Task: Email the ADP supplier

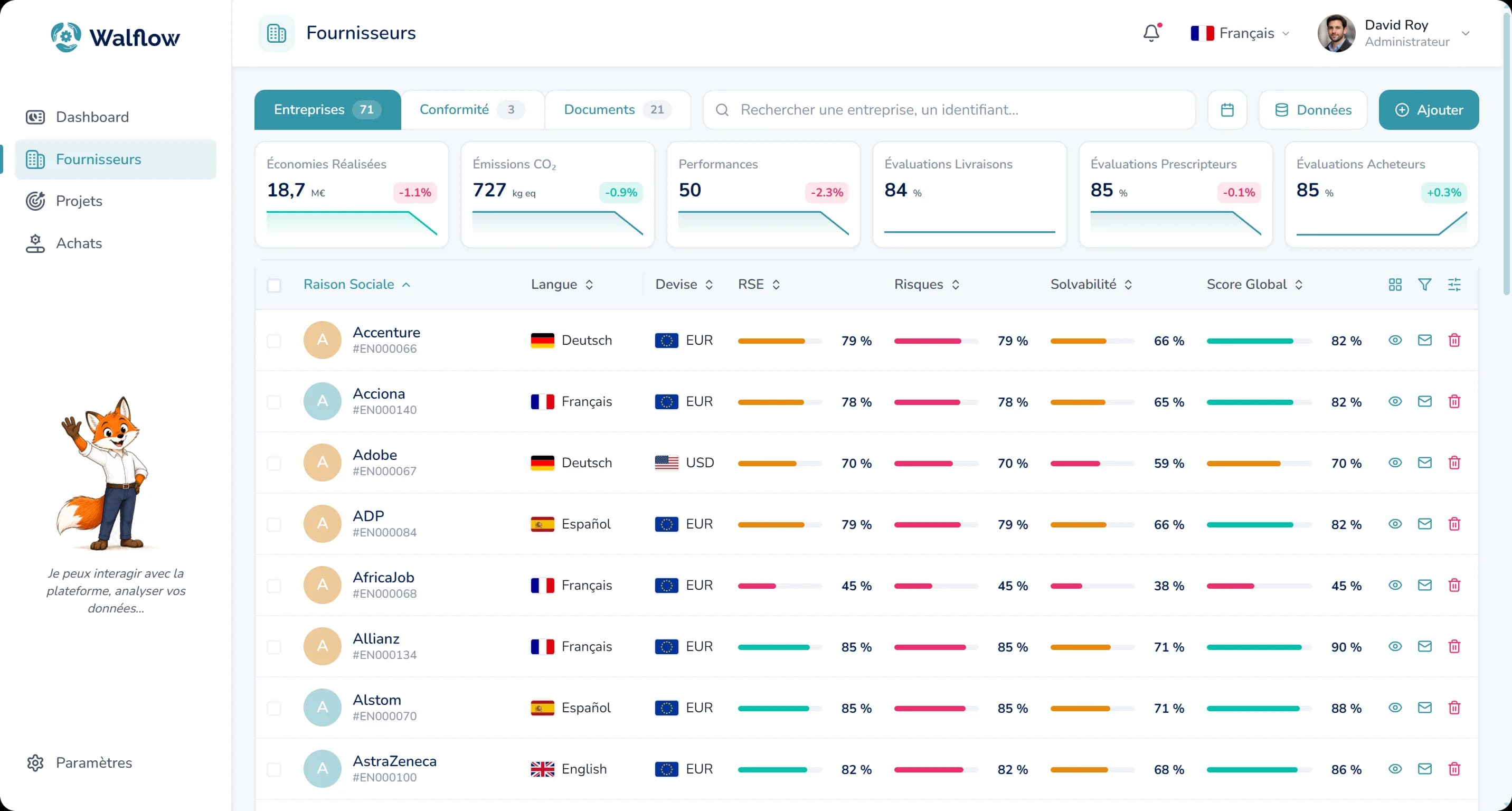Action: point(1424,524)
